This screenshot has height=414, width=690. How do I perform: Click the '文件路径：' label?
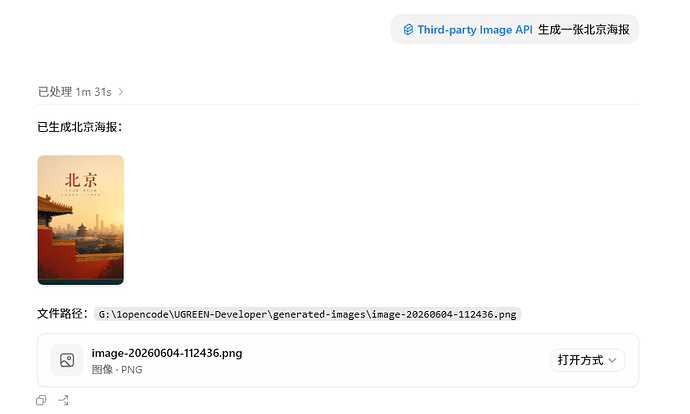click(63, 314)
